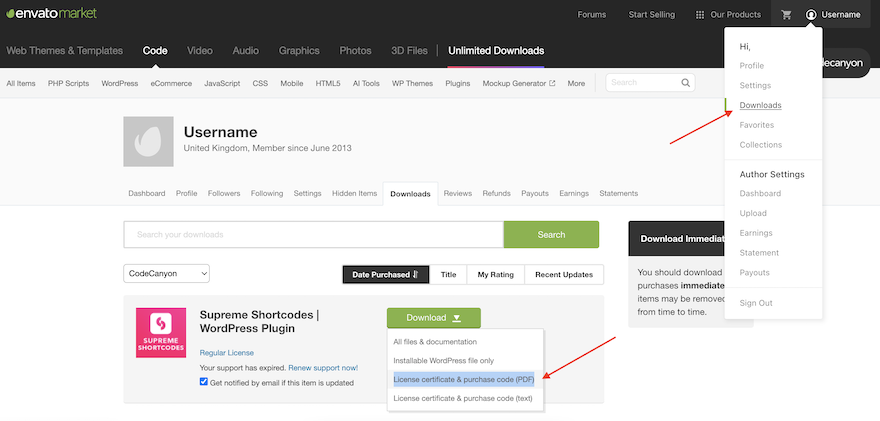Open the shopping cart icon

(x=786, y=15)
